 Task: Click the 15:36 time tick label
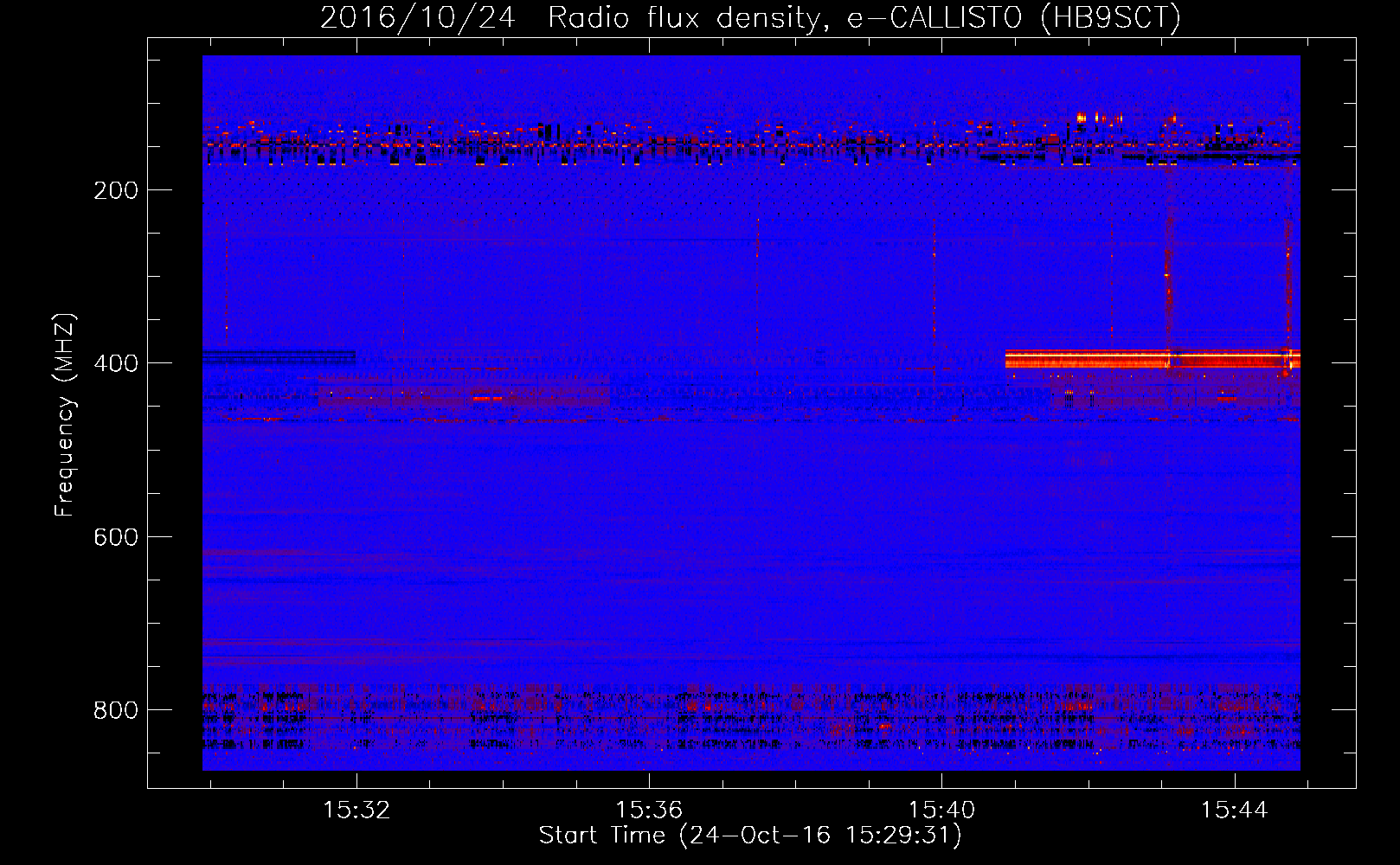648,810
